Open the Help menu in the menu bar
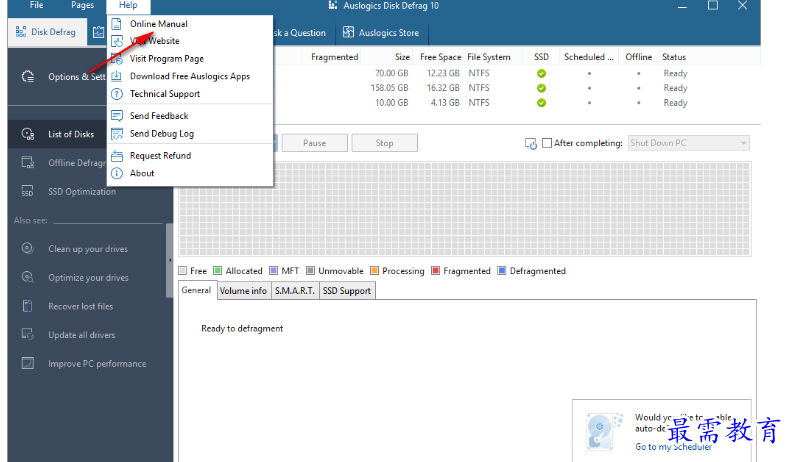 tap(128, 5)
